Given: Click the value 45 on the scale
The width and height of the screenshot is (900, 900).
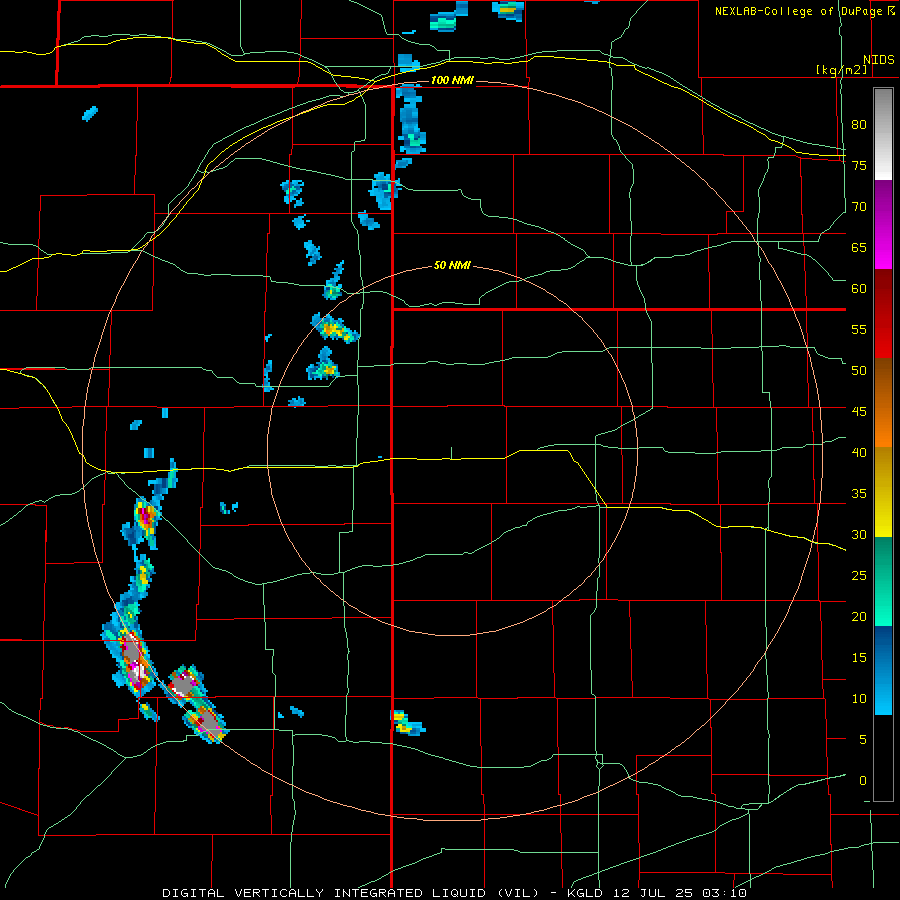Looking at the screenshot, I should [x=859, y=412].
